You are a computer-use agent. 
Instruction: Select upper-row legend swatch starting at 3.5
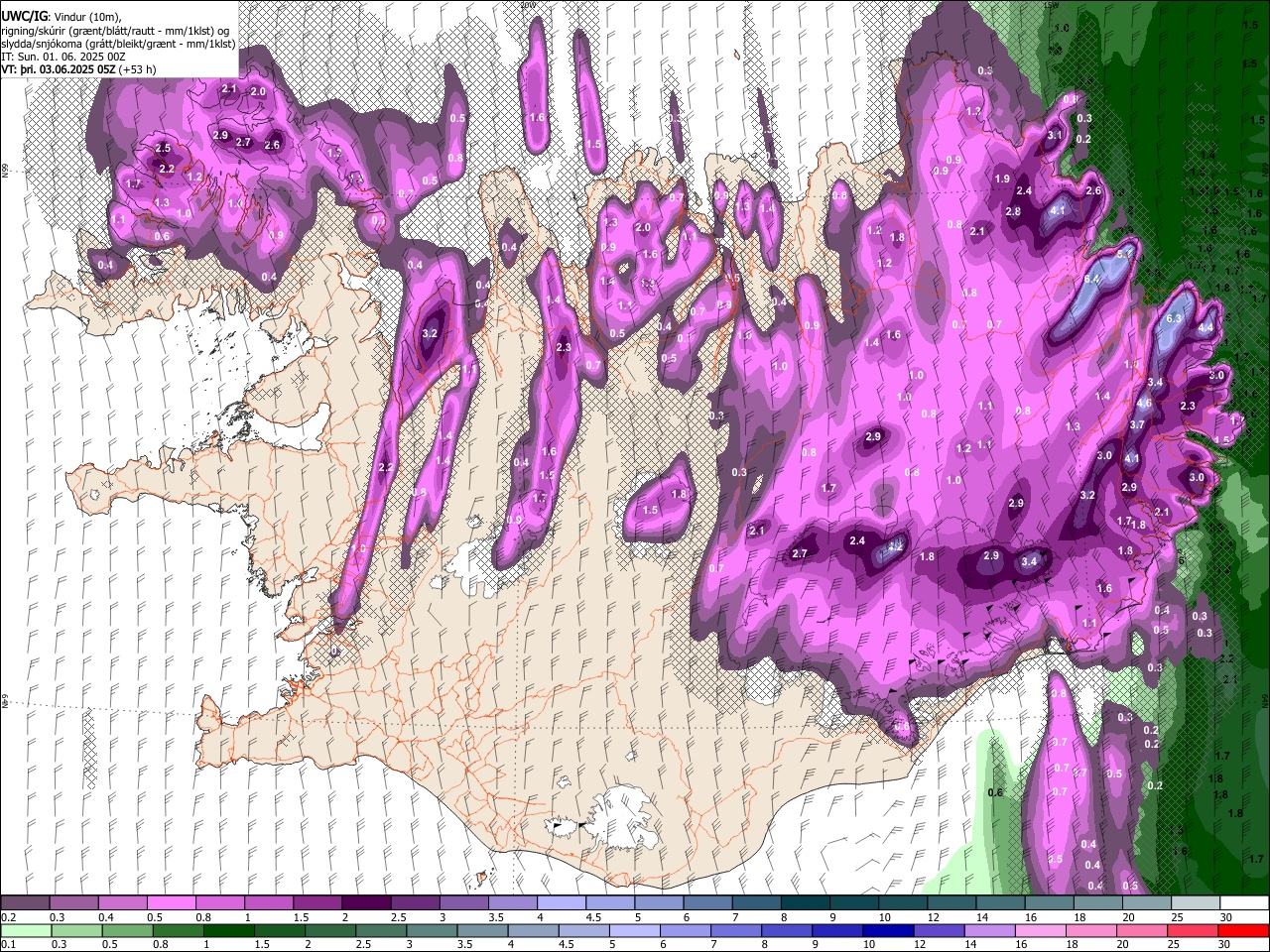click(513, 903)
